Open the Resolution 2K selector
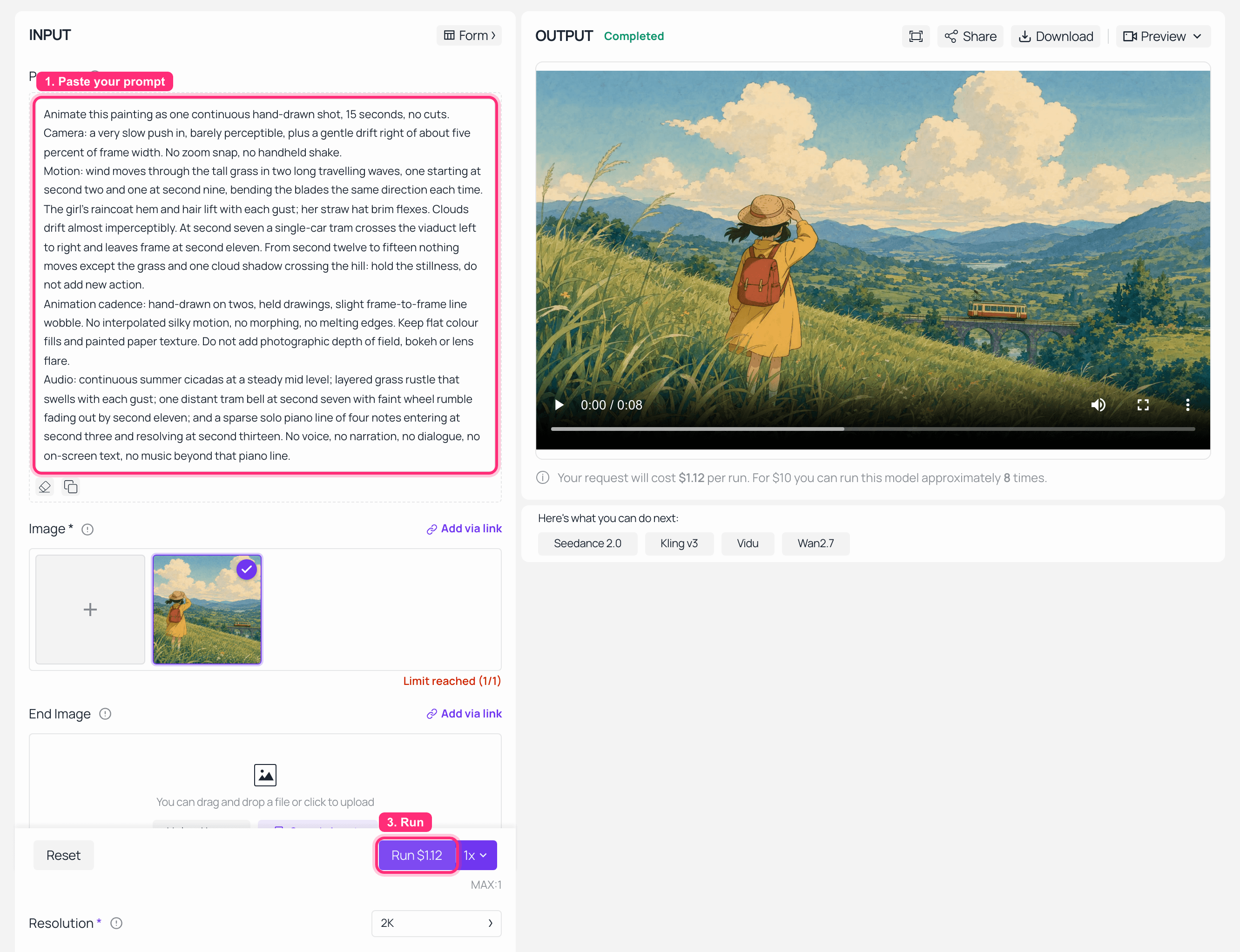The width and height of the screenshot is (1240, 952). coord(437,923)
